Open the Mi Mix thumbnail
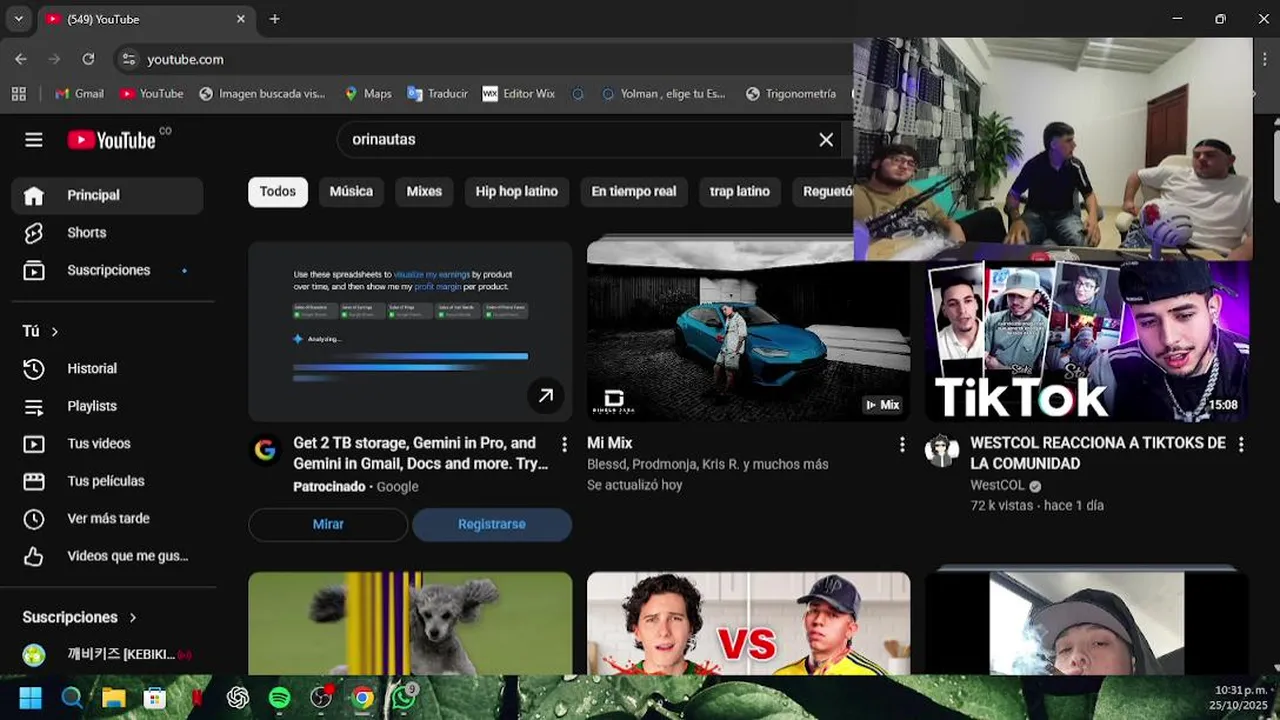 point(748,329)
